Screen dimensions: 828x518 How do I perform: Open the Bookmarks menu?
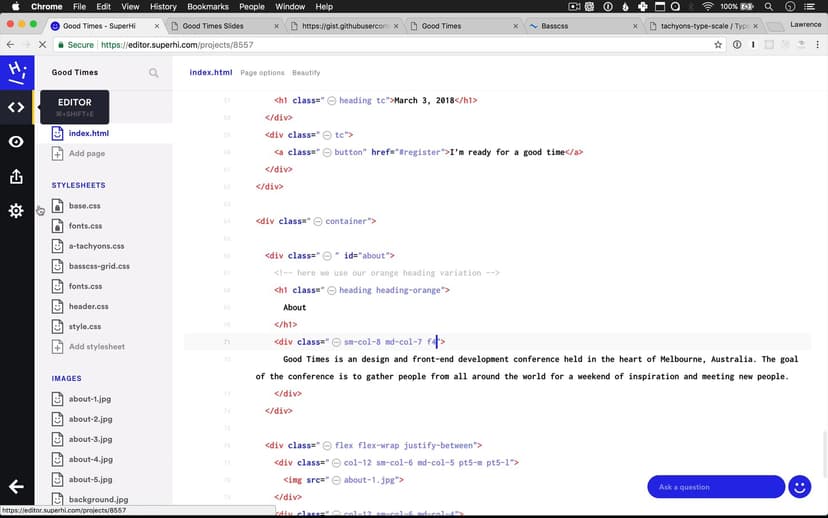[208, 7]
